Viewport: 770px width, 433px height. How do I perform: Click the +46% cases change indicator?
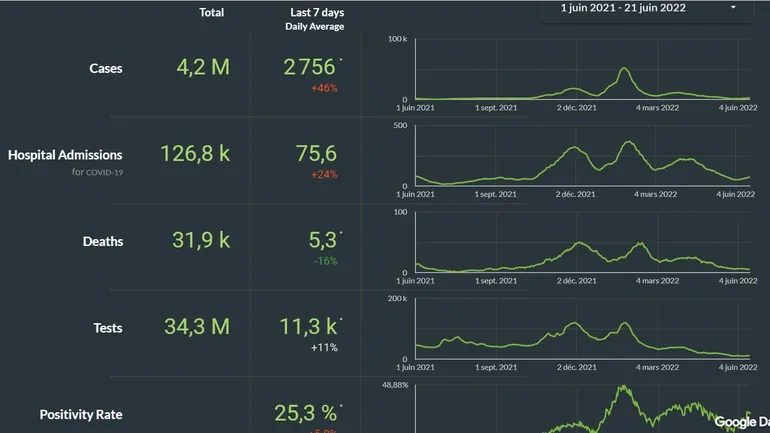point(324,88)
